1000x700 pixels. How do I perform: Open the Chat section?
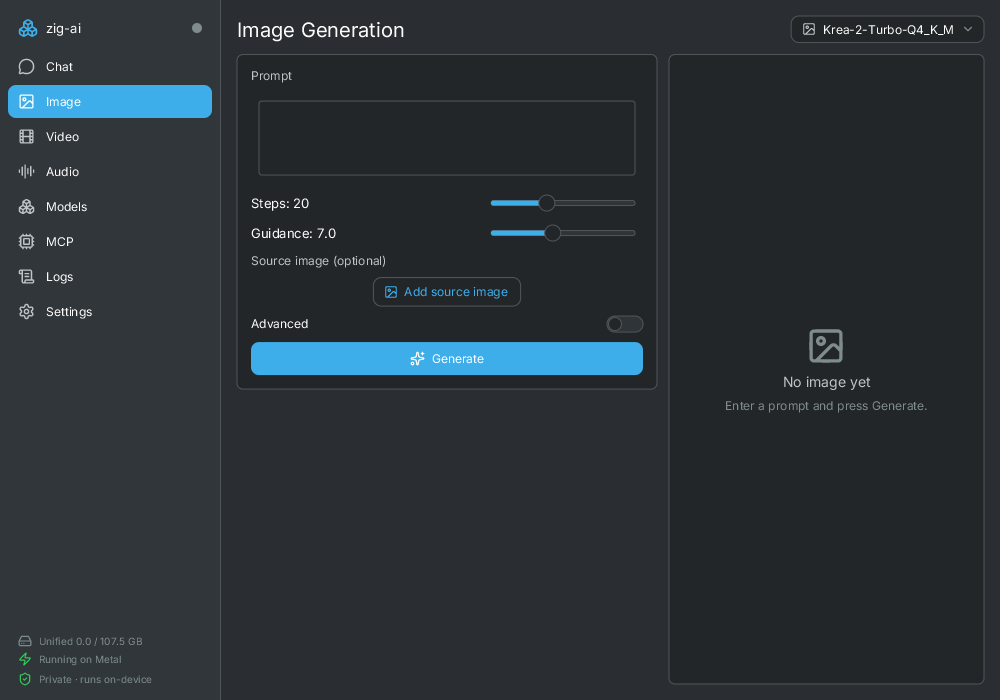[110, 67]
